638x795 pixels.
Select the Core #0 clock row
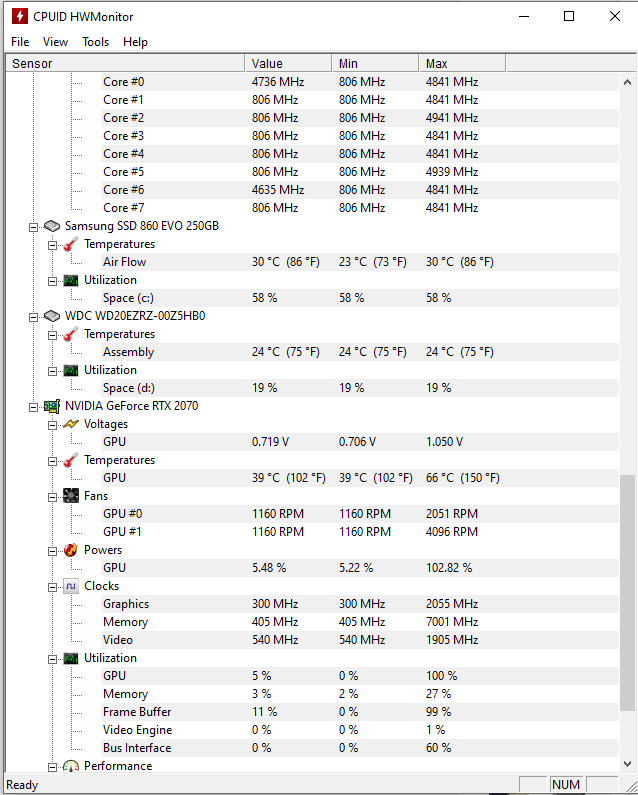(x=124, y=82)
